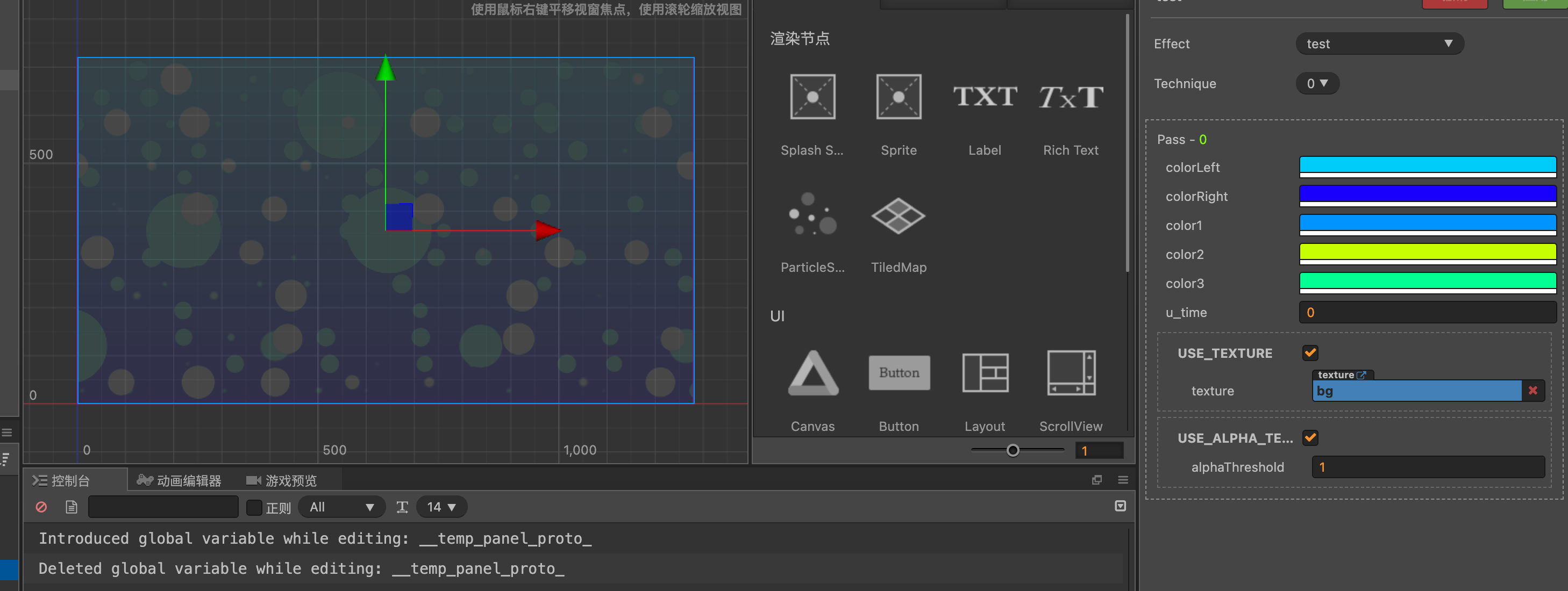Open the console All log filter dropdown
The width and height of the screenshot is (1568, 591).
coord(341,507)
